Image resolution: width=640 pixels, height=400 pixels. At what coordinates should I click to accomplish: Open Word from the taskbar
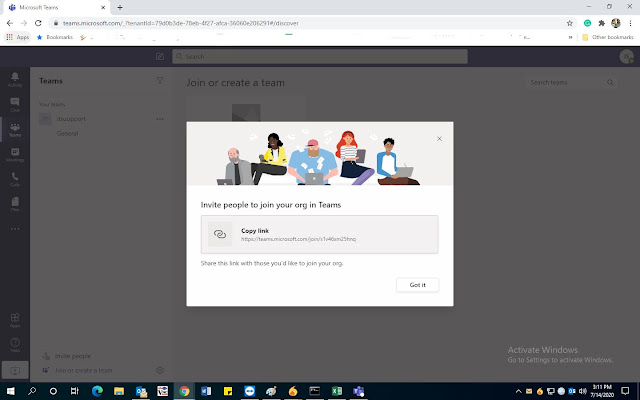[x=206, y=391]
